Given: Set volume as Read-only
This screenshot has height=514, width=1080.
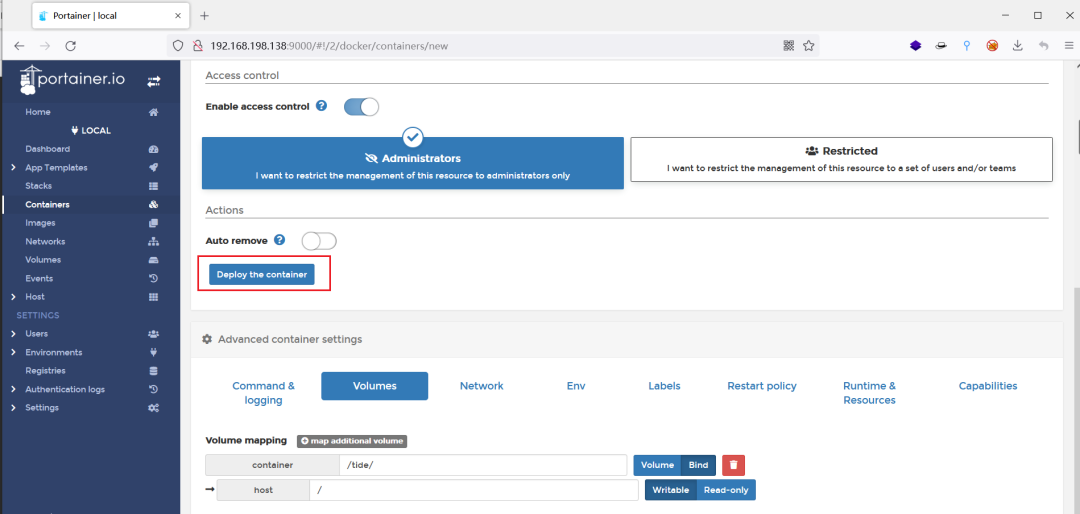Looking at the screenshot, I should pos(726,490).
